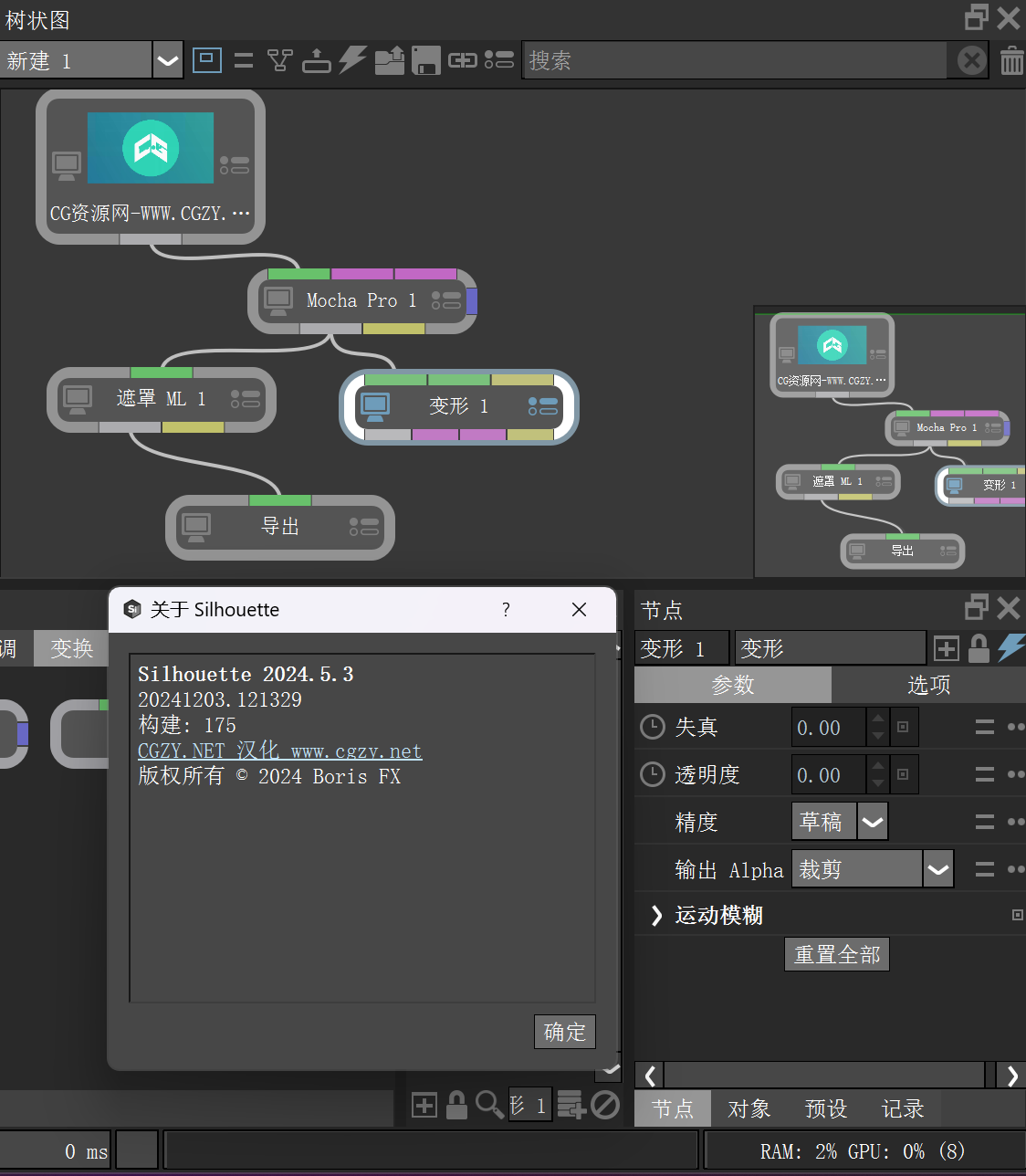Open the 新建 1 session dropdown

tap(168, 61)
